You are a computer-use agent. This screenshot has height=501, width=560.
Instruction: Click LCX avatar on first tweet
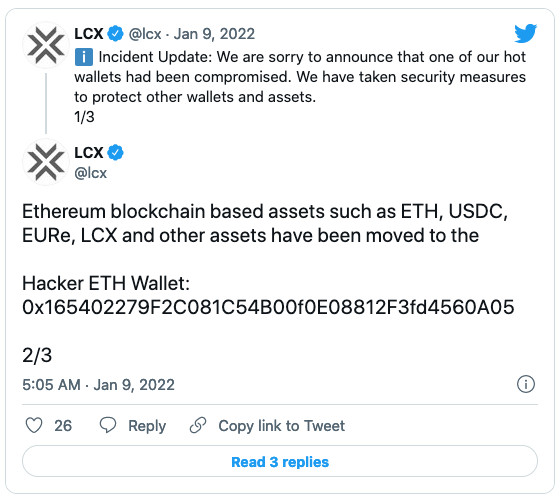pyautogui.click(x=46, y=45)
